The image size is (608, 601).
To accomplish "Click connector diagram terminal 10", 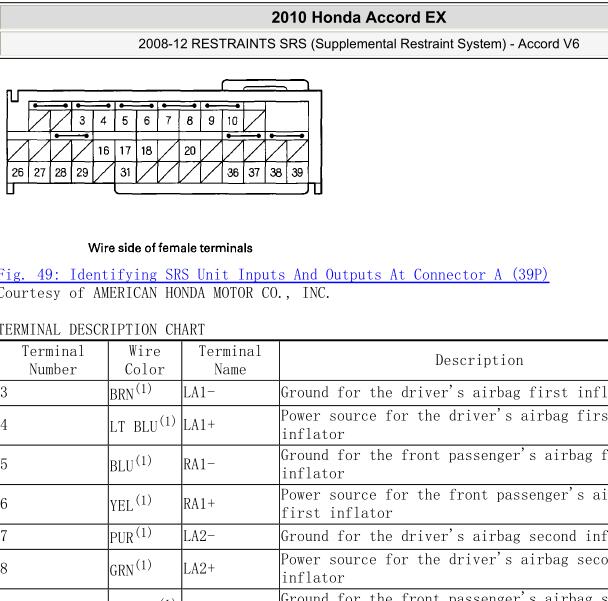I will click(x=233, y=121).
